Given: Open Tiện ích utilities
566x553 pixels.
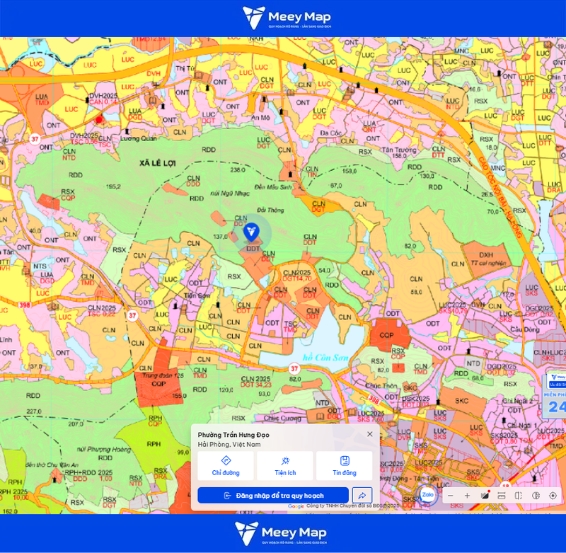Looking at the screenshot, I should tap(285, 466).
